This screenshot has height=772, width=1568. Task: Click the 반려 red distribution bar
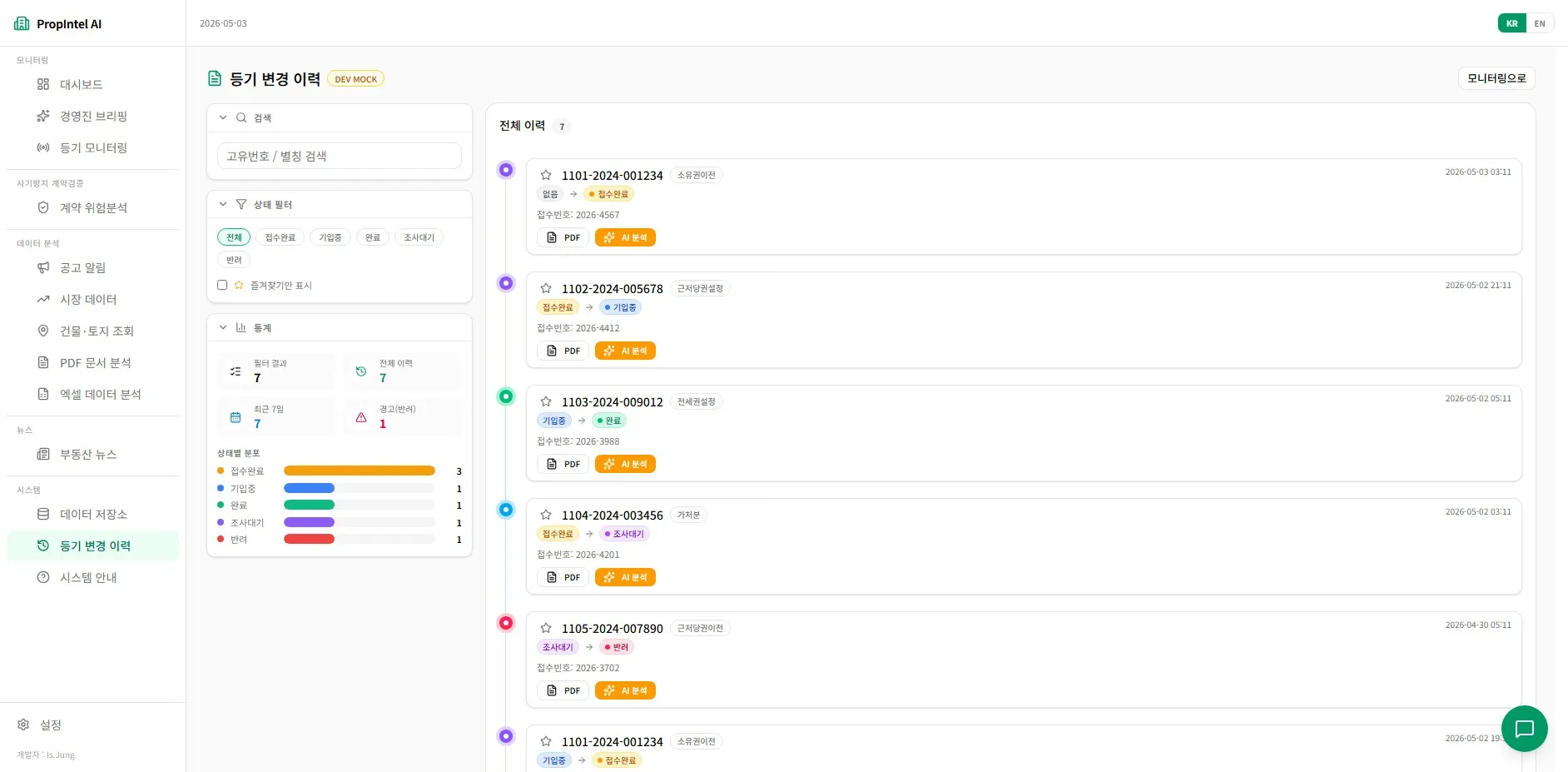[309, 539]
